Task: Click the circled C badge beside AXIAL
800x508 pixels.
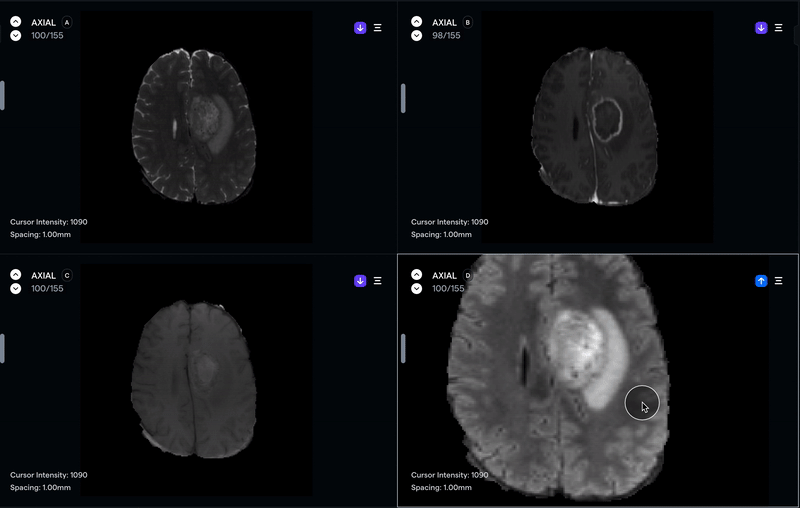Action: 67,275
